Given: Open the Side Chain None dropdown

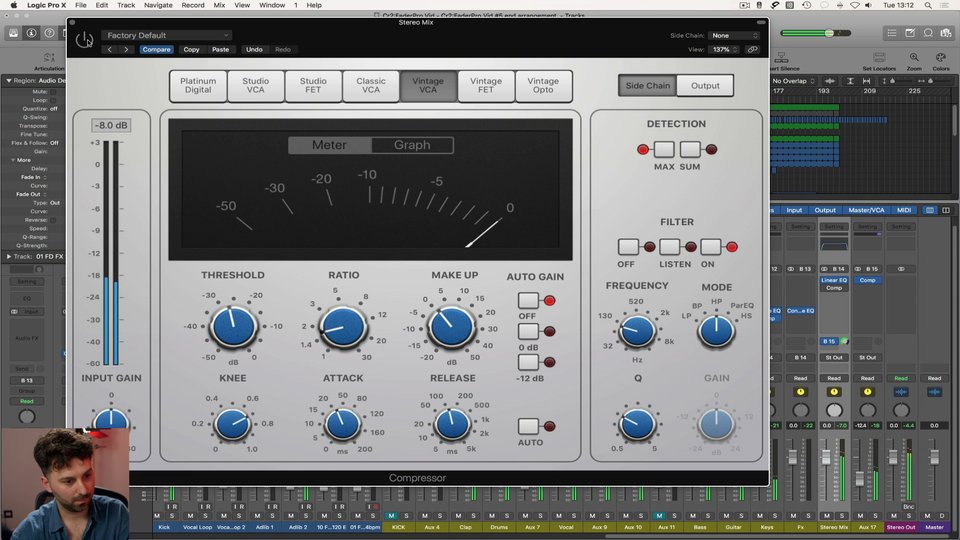Looking at the screenshot, I should (x=734, y=36).
